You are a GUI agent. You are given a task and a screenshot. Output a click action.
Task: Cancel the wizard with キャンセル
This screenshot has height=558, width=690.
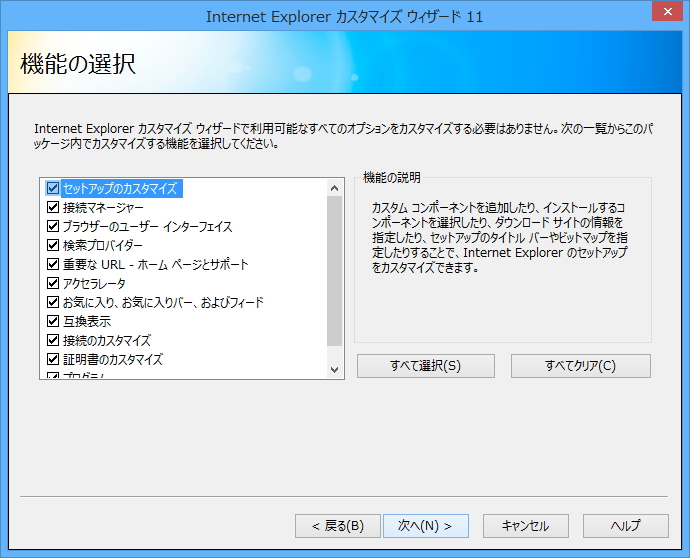coord(525,526)
